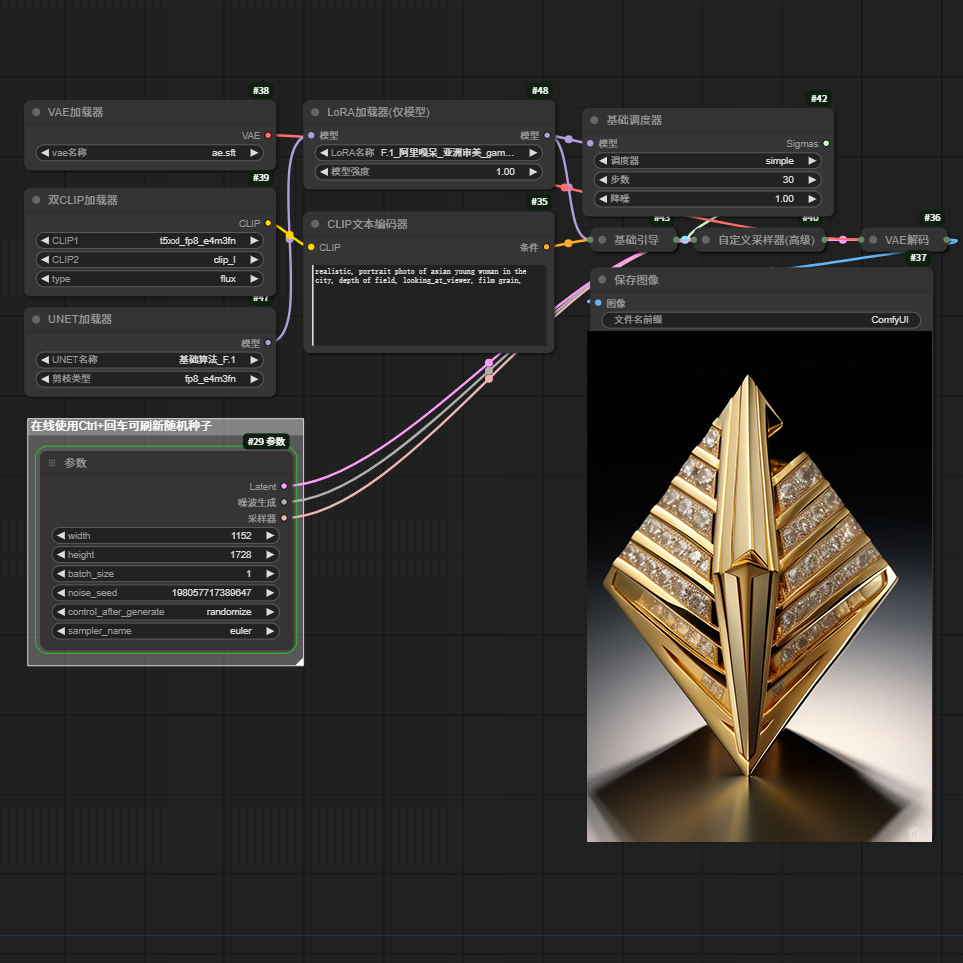Open the 调度器 dropdown showing simple
963x963 pixels.
(x=708, y=161)
